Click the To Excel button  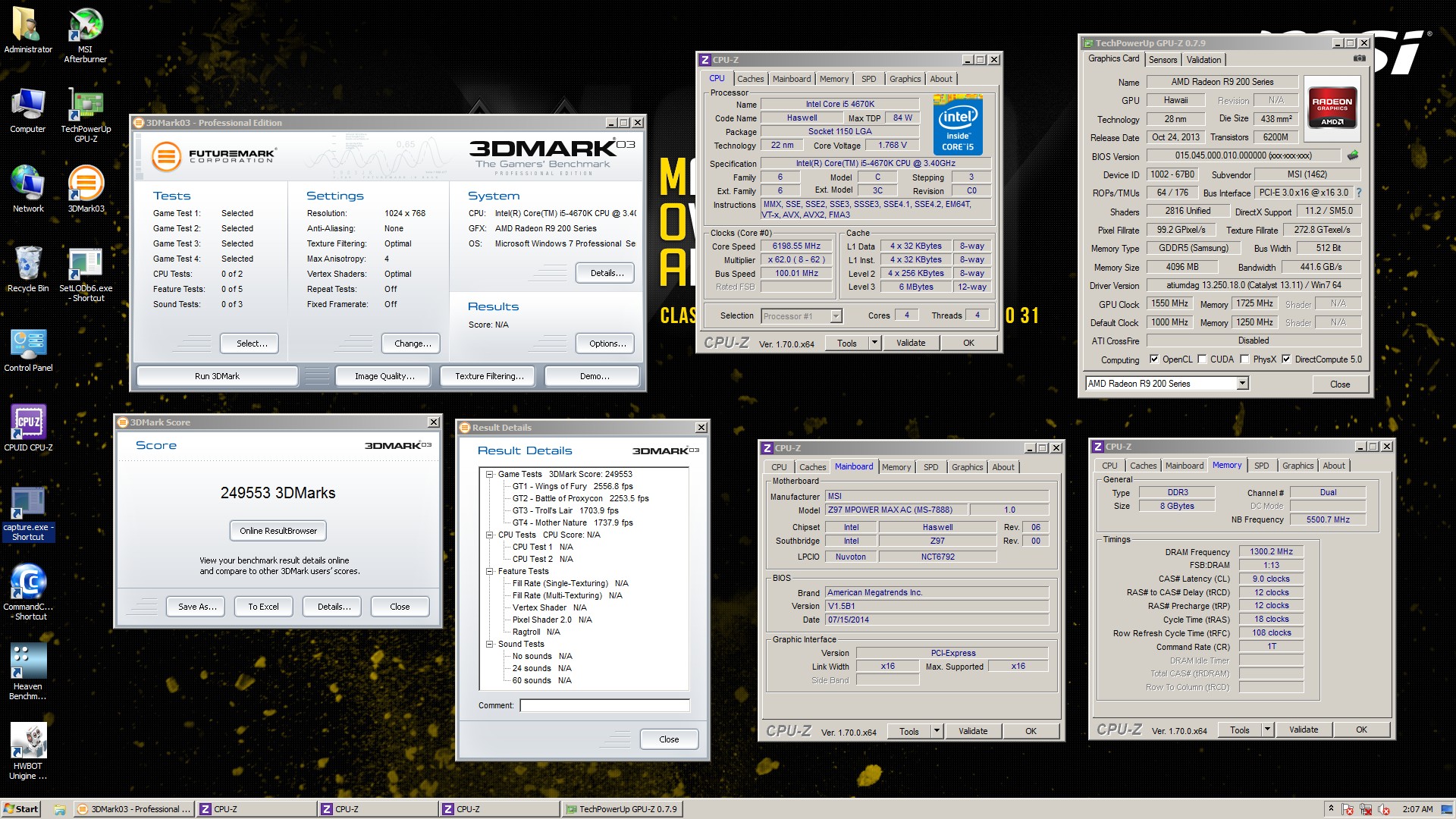pyautogui.click(x=263, y=607)
